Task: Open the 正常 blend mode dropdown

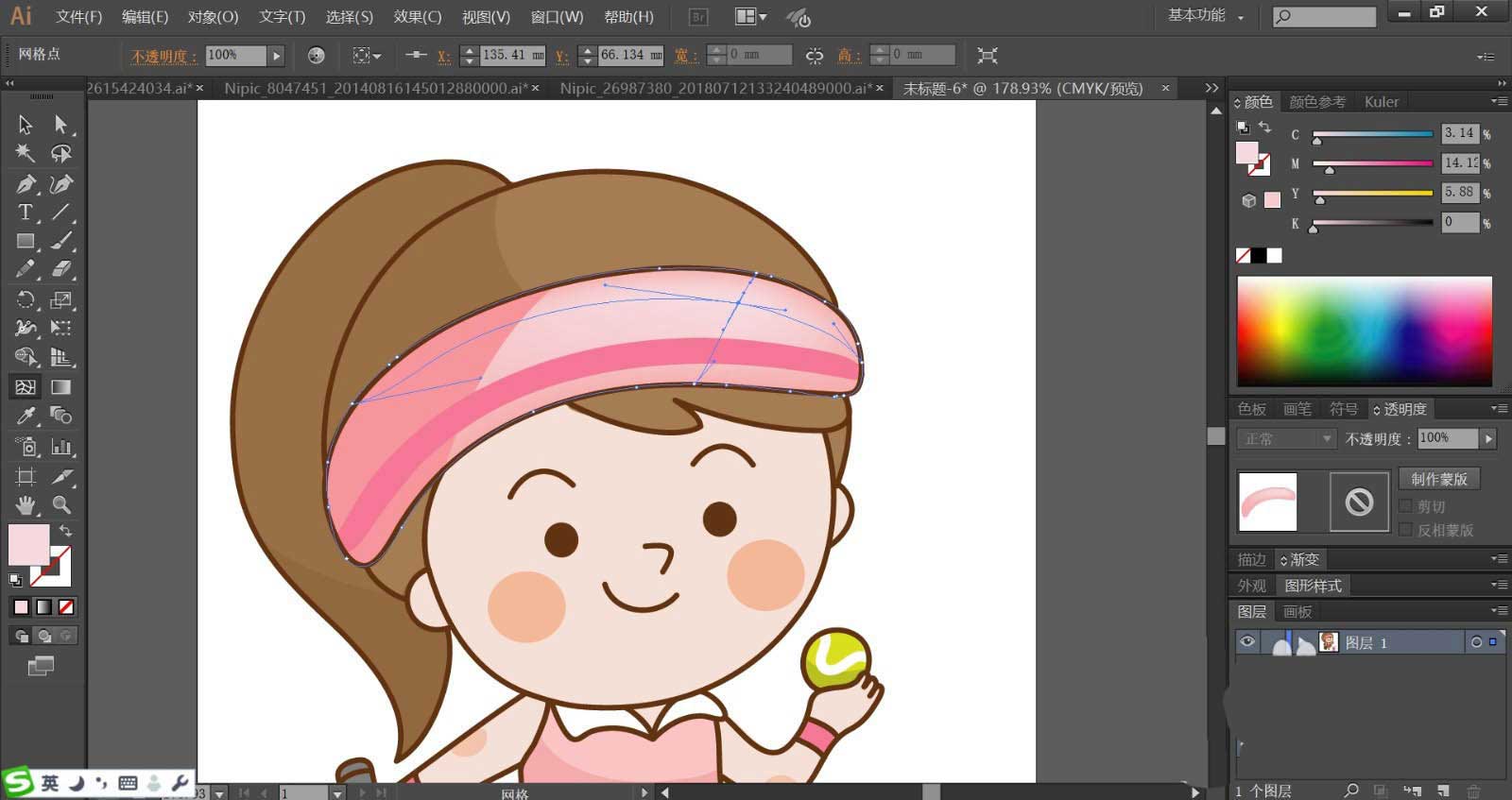Action: 1286,439
